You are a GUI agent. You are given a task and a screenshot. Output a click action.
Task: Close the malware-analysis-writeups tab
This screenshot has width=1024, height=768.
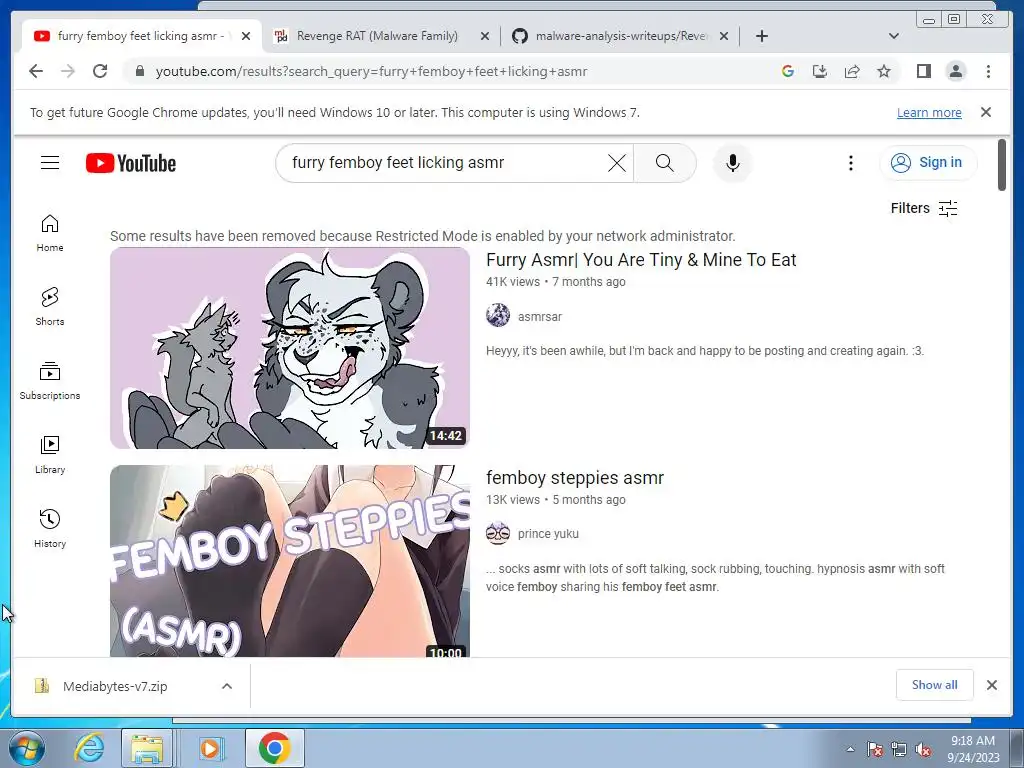click(x=724, y=36)
